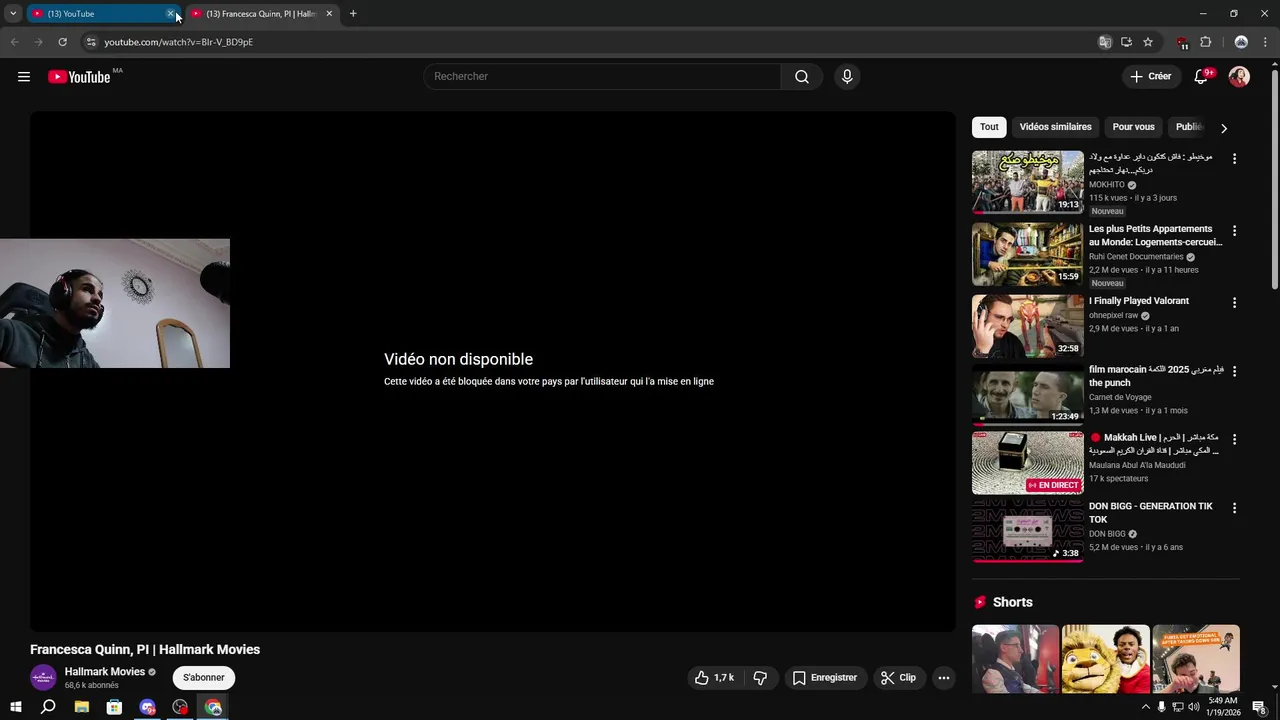Click the S'abonner subscribe button
The width and height of the screenshot is (1280, 720).
pyautogui.click(x=204, y=677)
